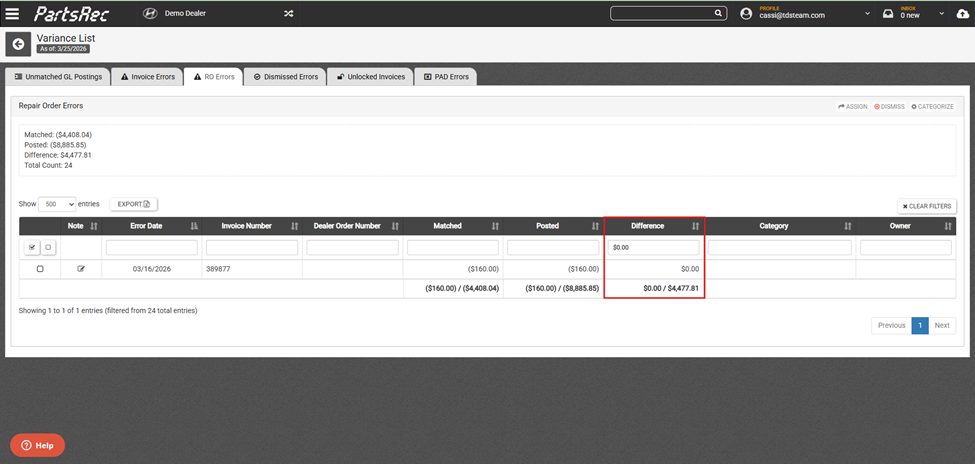Click the cloud upload icon
This screenshot has width=975, height=464.
[962, 14]
